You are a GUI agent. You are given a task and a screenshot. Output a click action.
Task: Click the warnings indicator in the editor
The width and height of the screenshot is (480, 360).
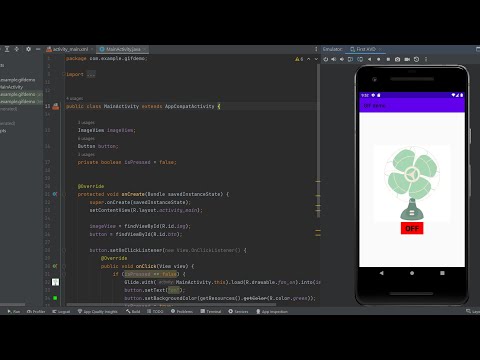pos(299,59)
